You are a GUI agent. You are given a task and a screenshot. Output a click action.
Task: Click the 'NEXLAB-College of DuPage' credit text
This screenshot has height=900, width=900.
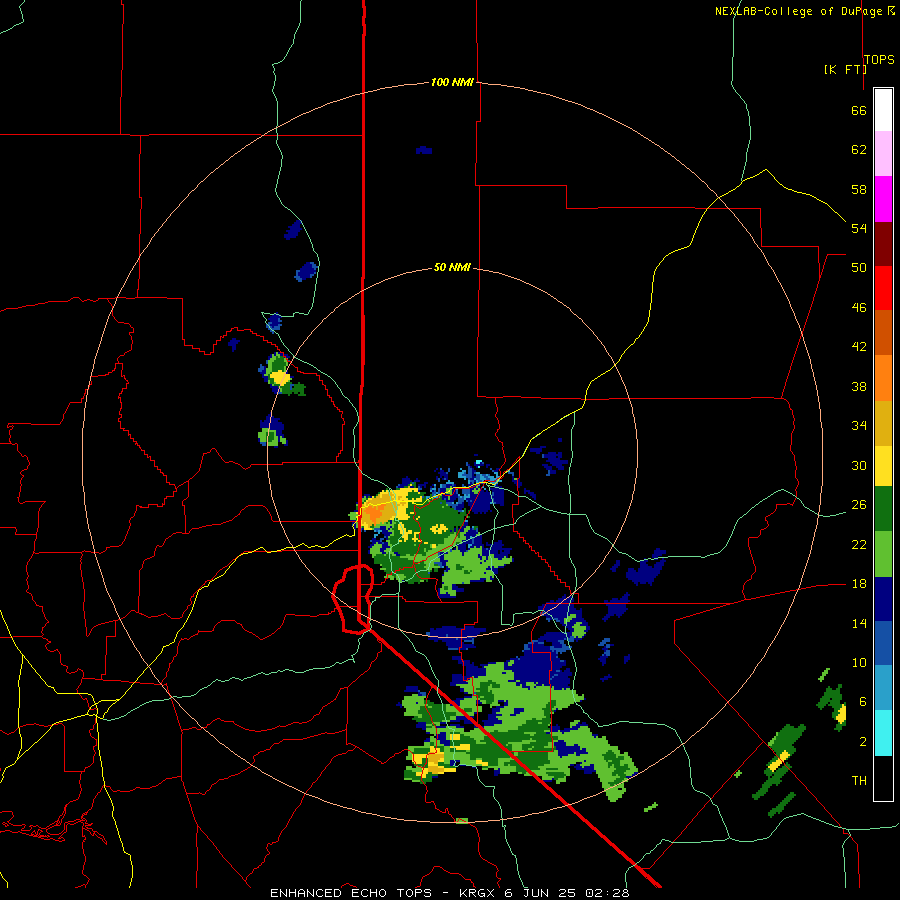coord(798,11)
